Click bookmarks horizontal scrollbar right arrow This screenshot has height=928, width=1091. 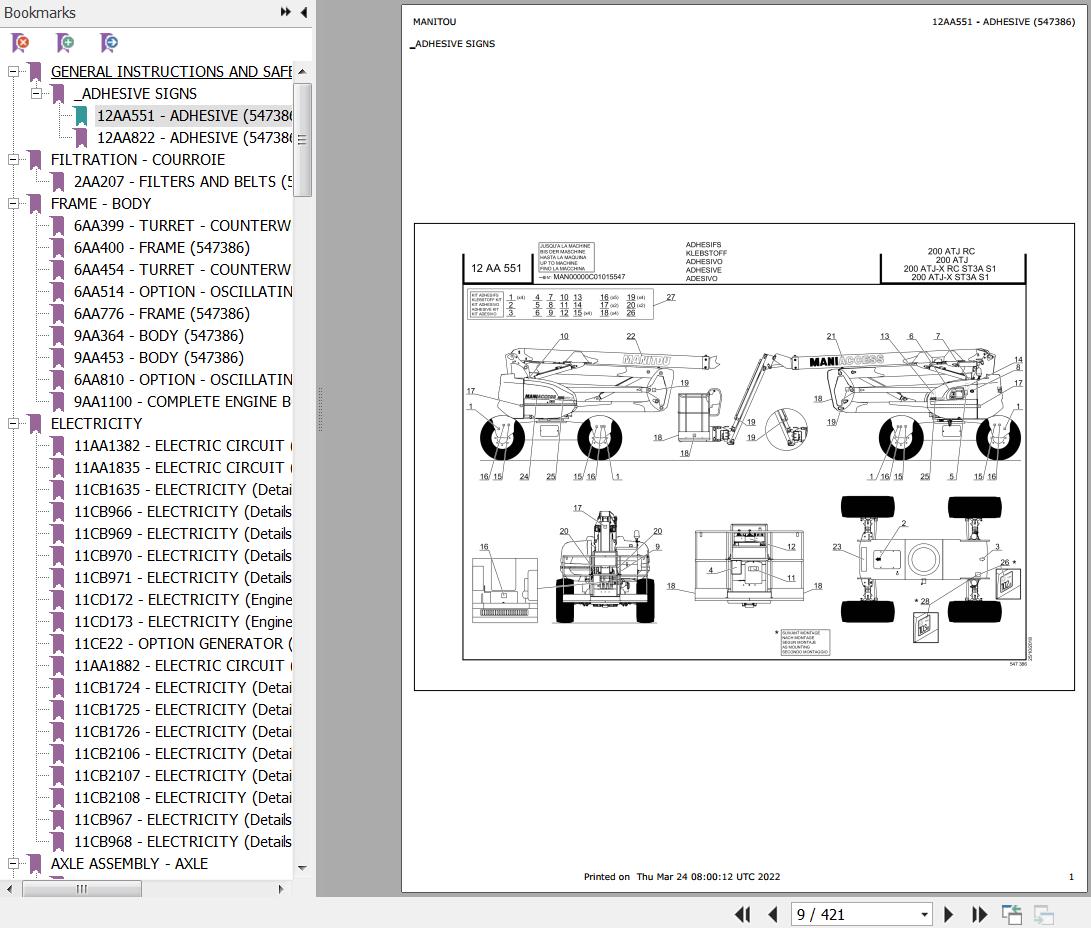point(280,888)
